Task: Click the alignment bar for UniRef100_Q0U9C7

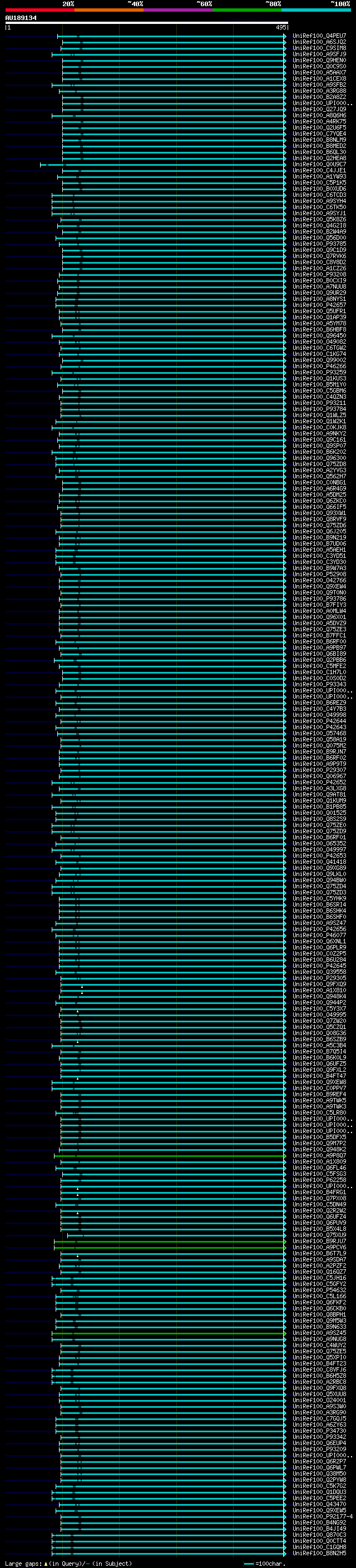Action: pos(163,164)
